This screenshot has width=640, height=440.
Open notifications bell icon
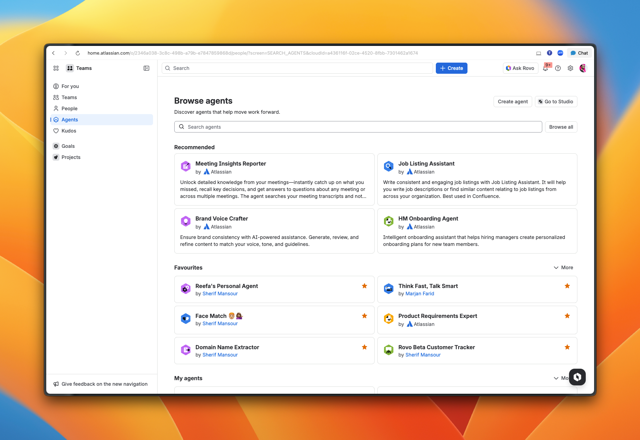tap(546, 68)
